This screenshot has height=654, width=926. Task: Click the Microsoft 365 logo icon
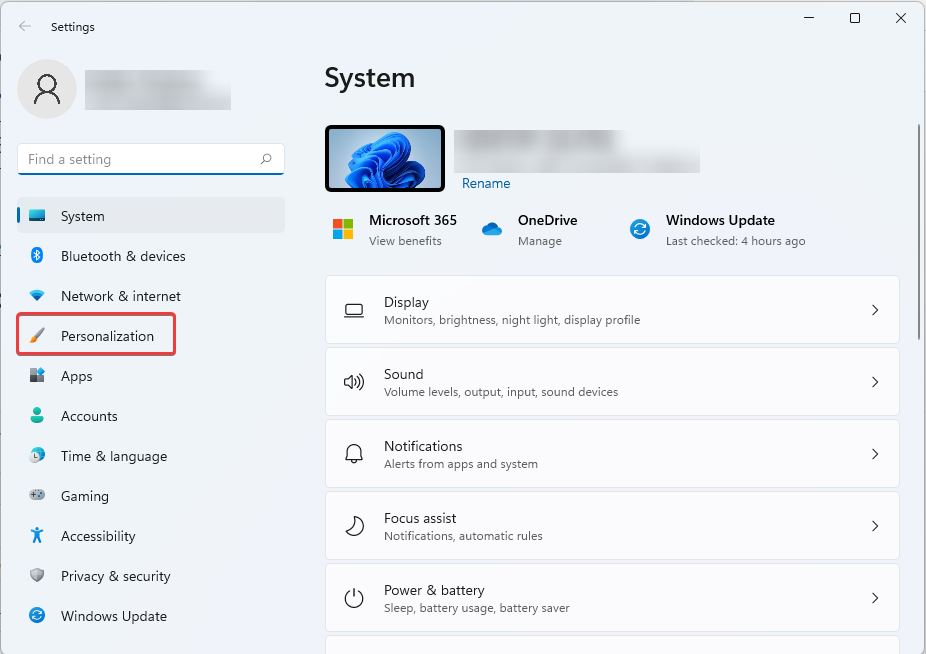pos(343,229)
